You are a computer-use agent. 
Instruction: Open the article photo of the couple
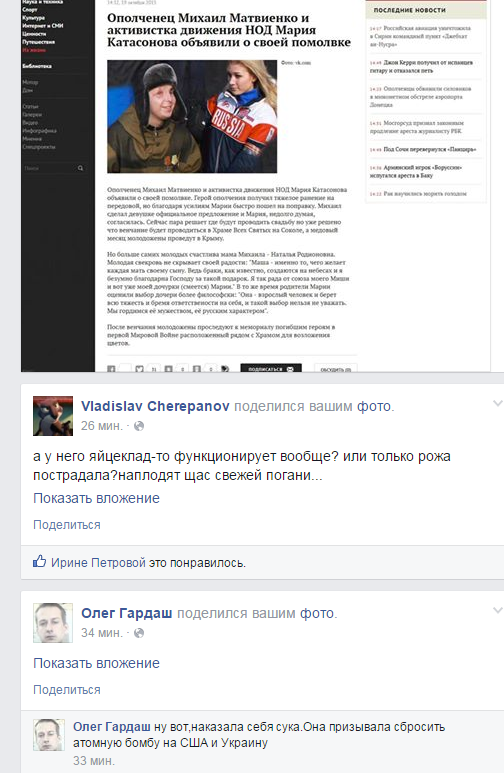192,116
